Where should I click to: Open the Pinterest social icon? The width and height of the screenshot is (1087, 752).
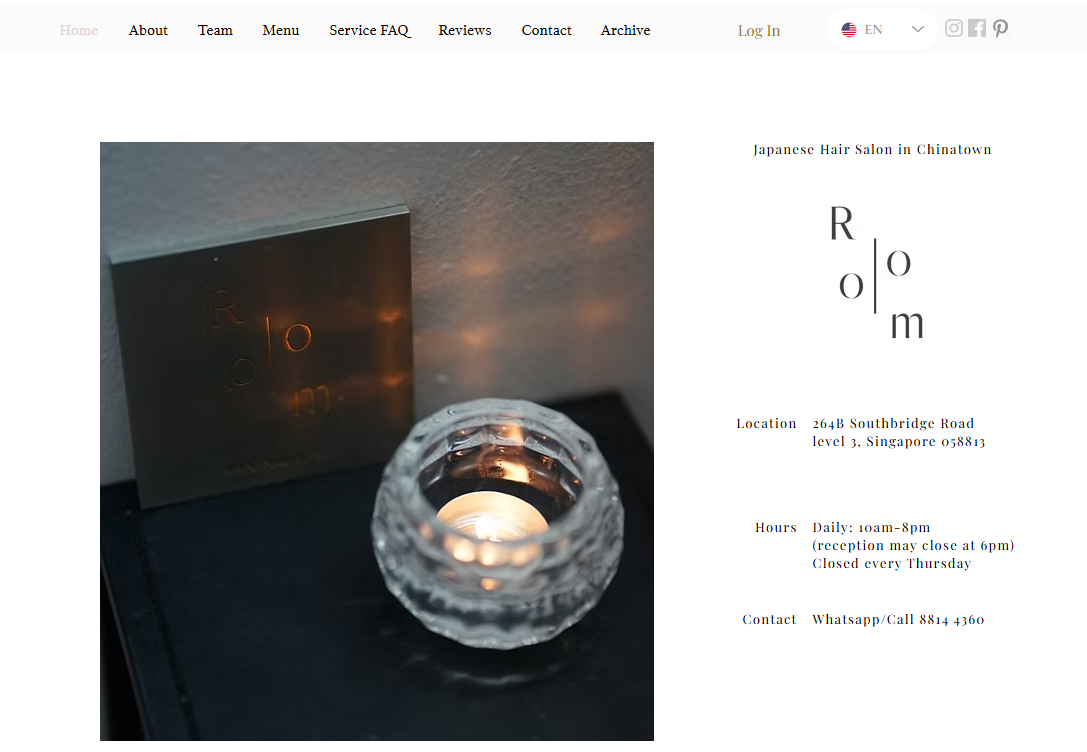pyautogui.click(x=1000, y=28)
